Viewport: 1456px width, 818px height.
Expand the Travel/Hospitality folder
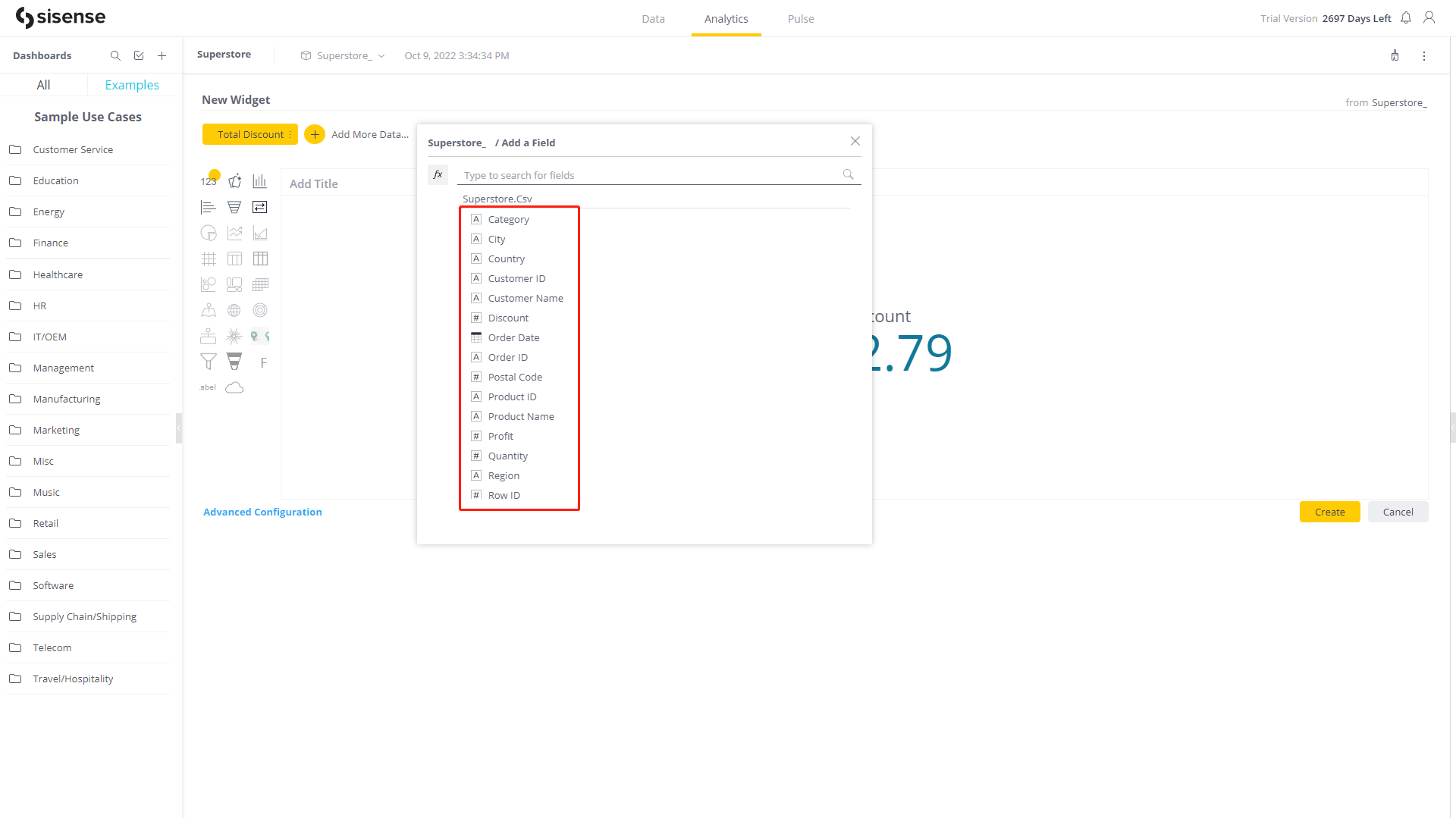[x=88, y=679]
